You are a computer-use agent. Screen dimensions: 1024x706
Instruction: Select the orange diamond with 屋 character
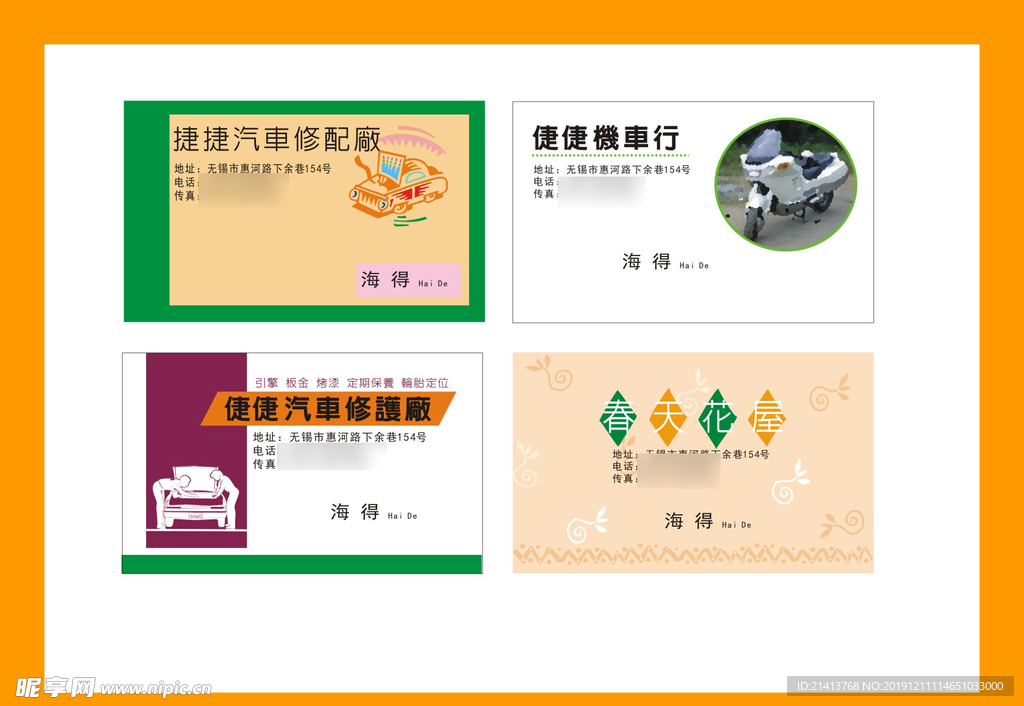click(x=767, y=418)
